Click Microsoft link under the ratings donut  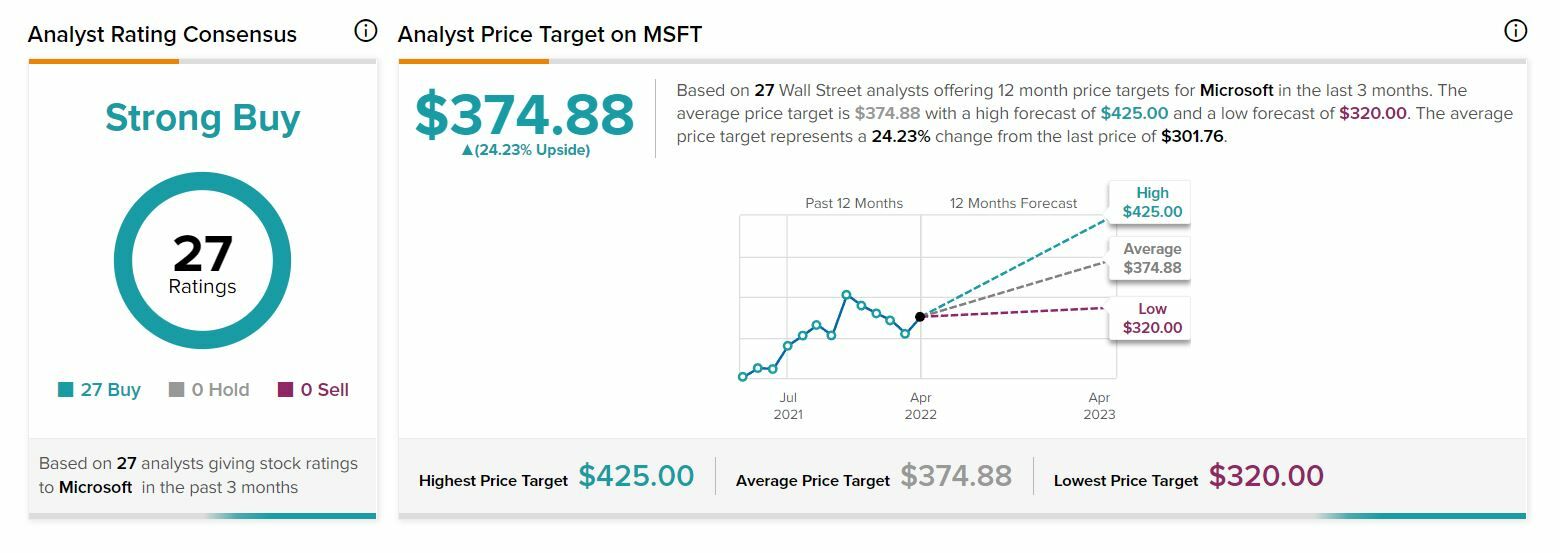pyautogui.click(x=96, y=487)
